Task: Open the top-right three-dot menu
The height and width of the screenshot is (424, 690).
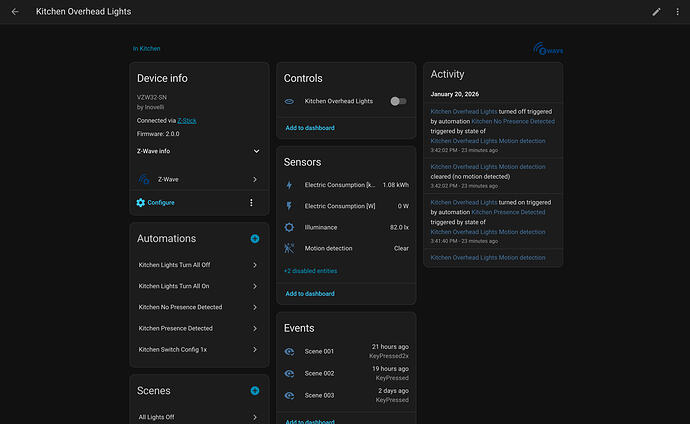Action: [x=677, y=12]
